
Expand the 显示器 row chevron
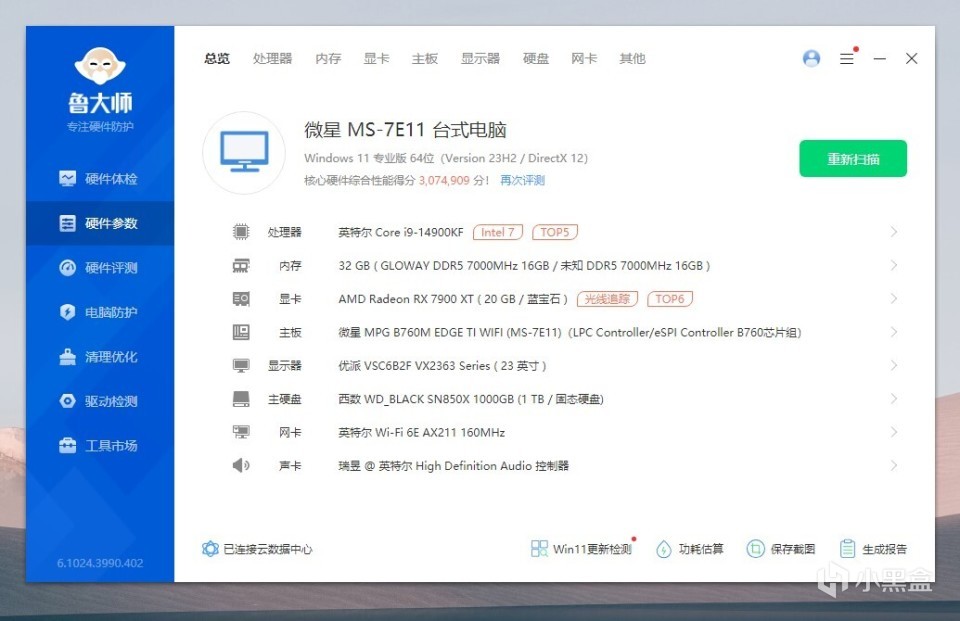(x=894, y=366)
